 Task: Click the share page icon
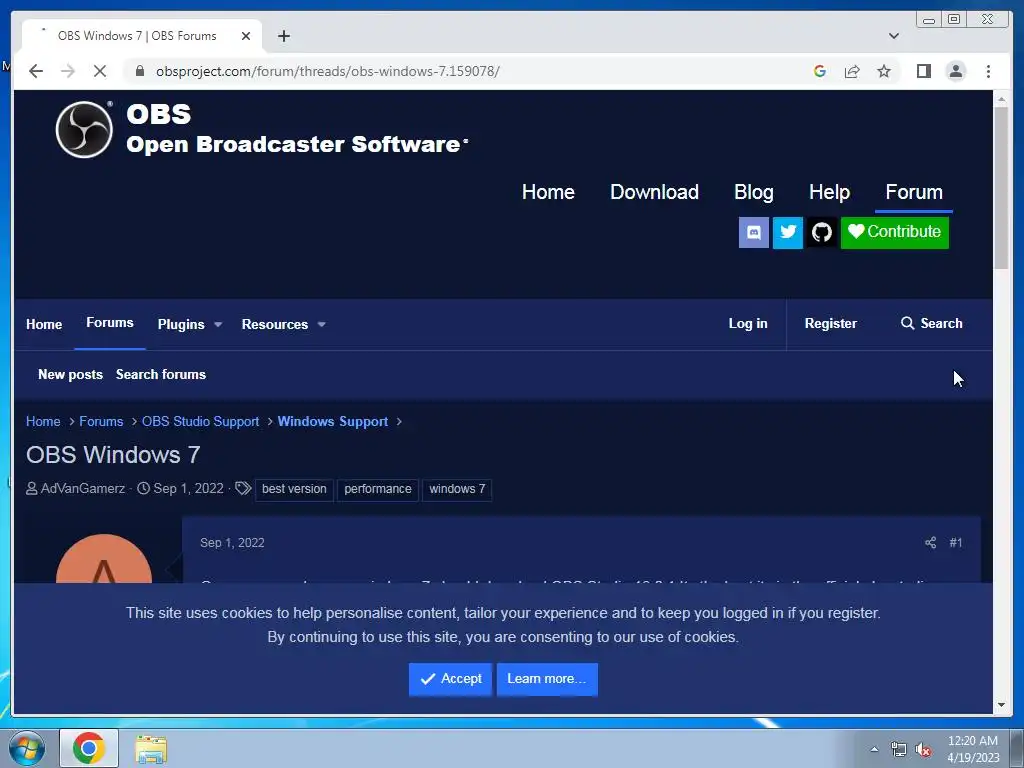[x=852, y=71]
